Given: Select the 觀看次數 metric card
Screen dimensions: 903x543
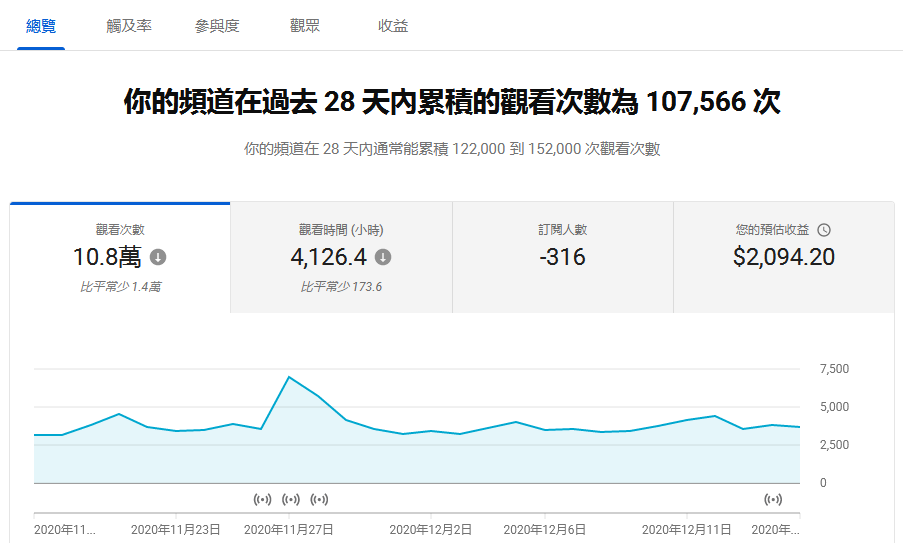Looking at the screenshot, I should tap(120, 257).
